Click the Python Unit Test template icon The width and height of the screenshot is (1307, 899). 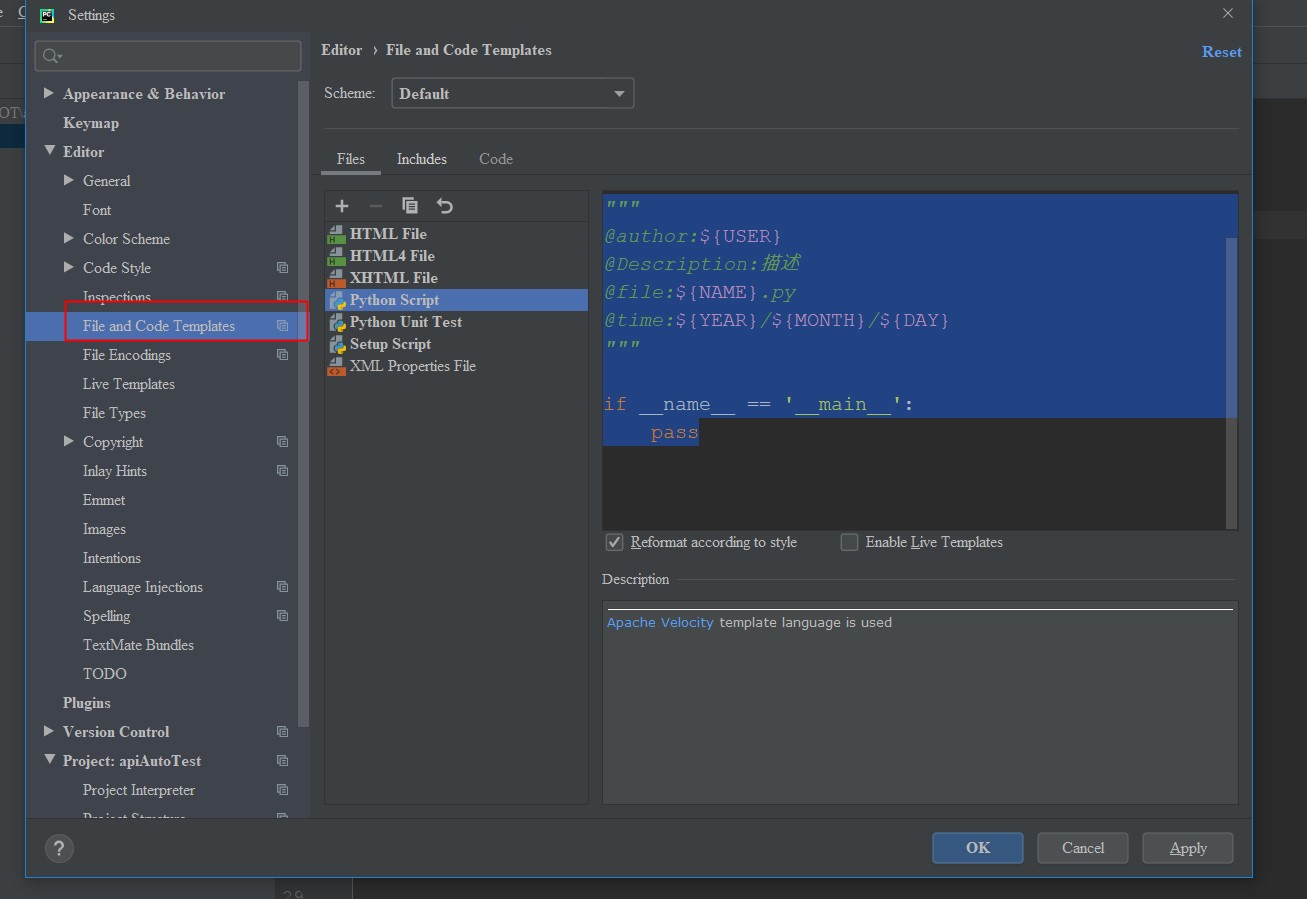336,322
